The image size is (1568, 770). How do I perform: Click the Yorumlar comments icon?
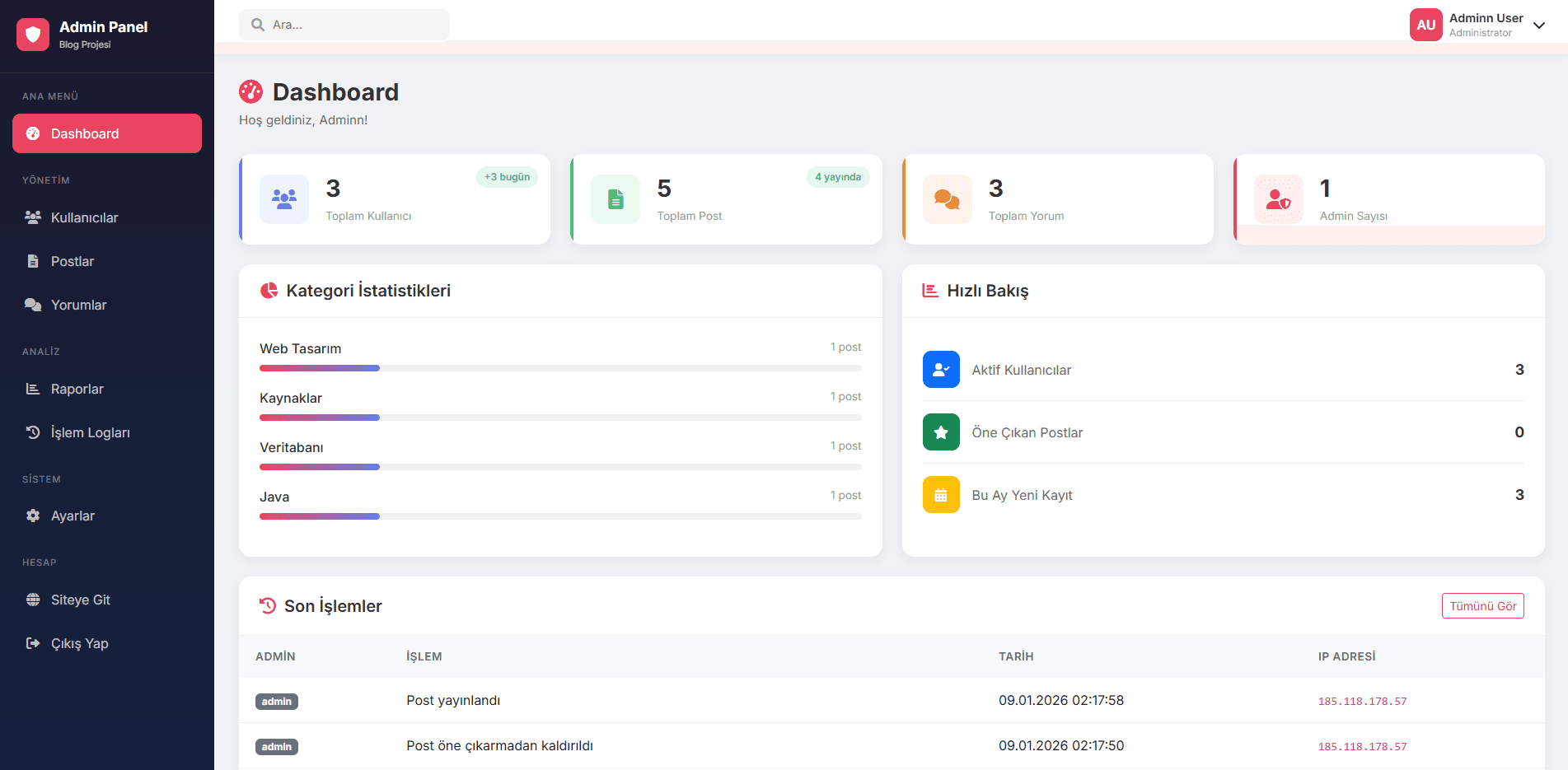click(33, 304)
